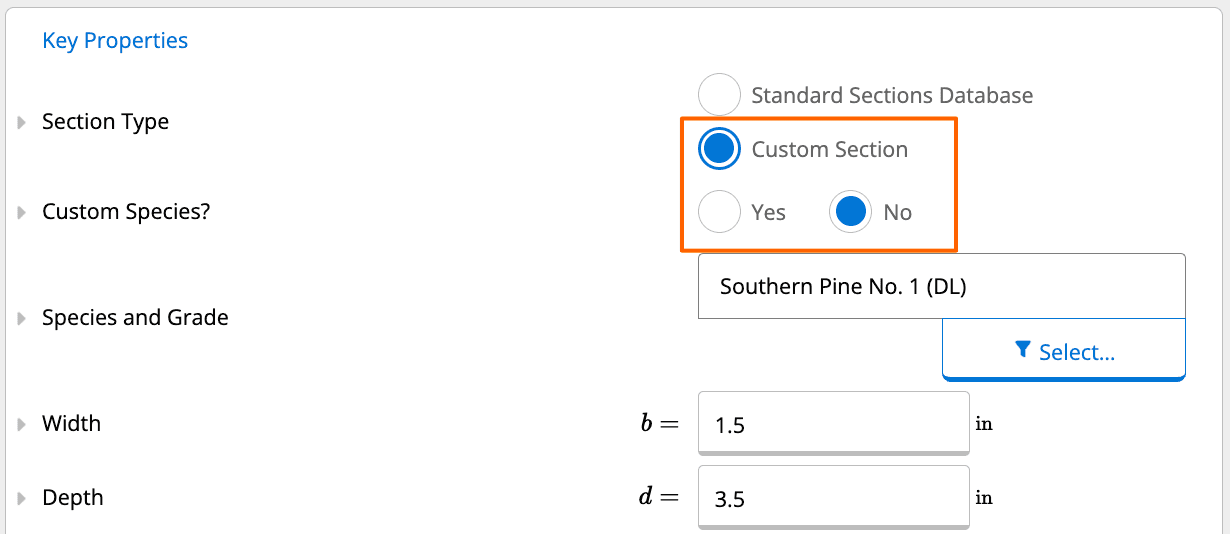Select the Custom Section radio button
This screenshot has height=534, width=1230.
[720, 149]
